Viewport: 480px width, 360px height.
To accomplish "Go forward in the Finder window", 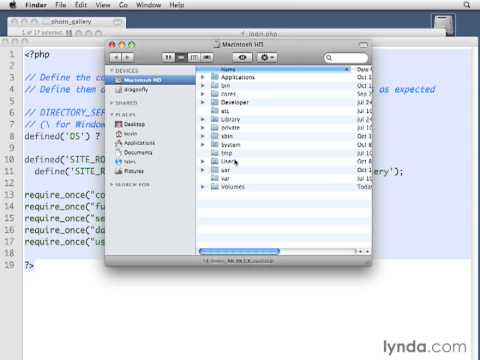I will (x=128, y=58).
